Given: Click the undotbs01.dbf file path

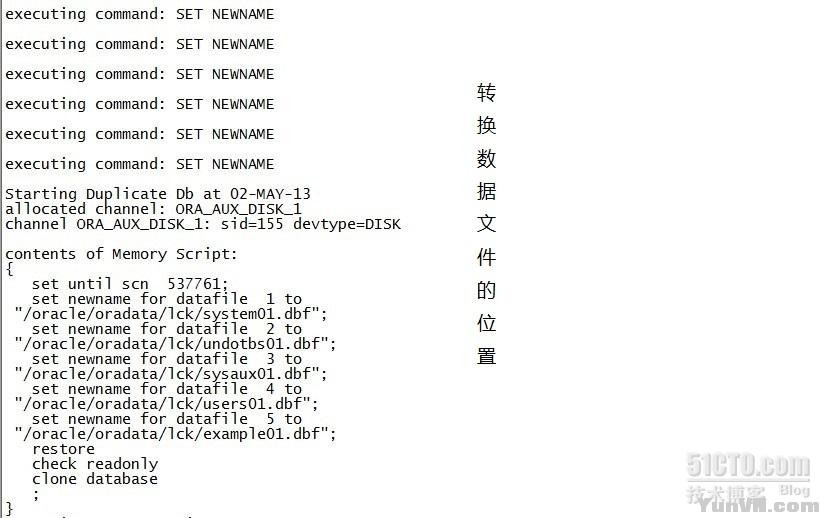Looking at the screenshot, I should 175,344.
